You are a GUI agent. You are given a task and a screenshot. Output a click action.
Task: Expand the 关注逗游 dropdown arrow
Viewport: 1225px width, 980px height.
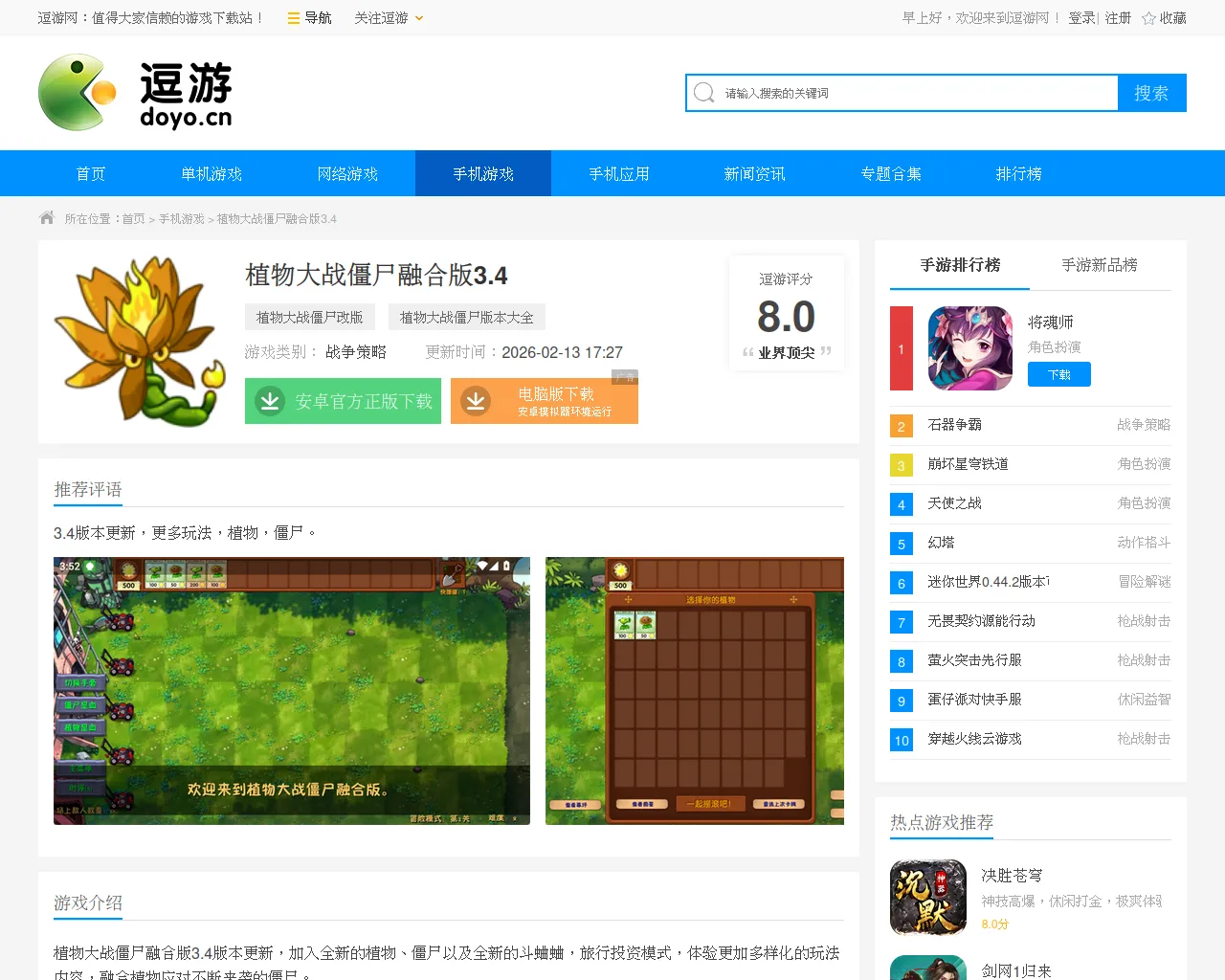tap(417, 17)
